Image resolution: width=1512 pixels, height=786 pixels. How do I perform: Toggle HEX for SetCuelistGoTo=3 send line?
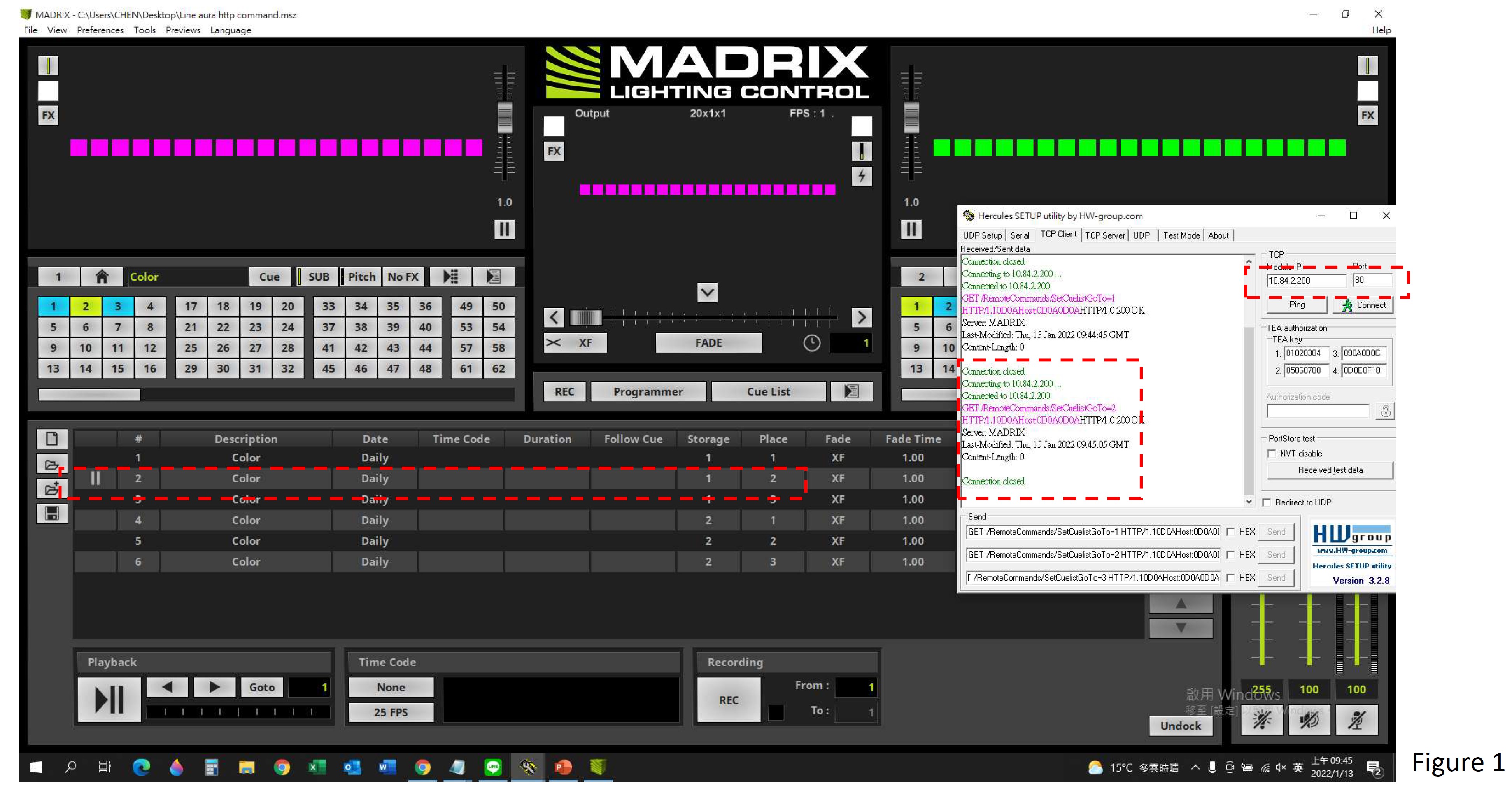(1231, 577)
